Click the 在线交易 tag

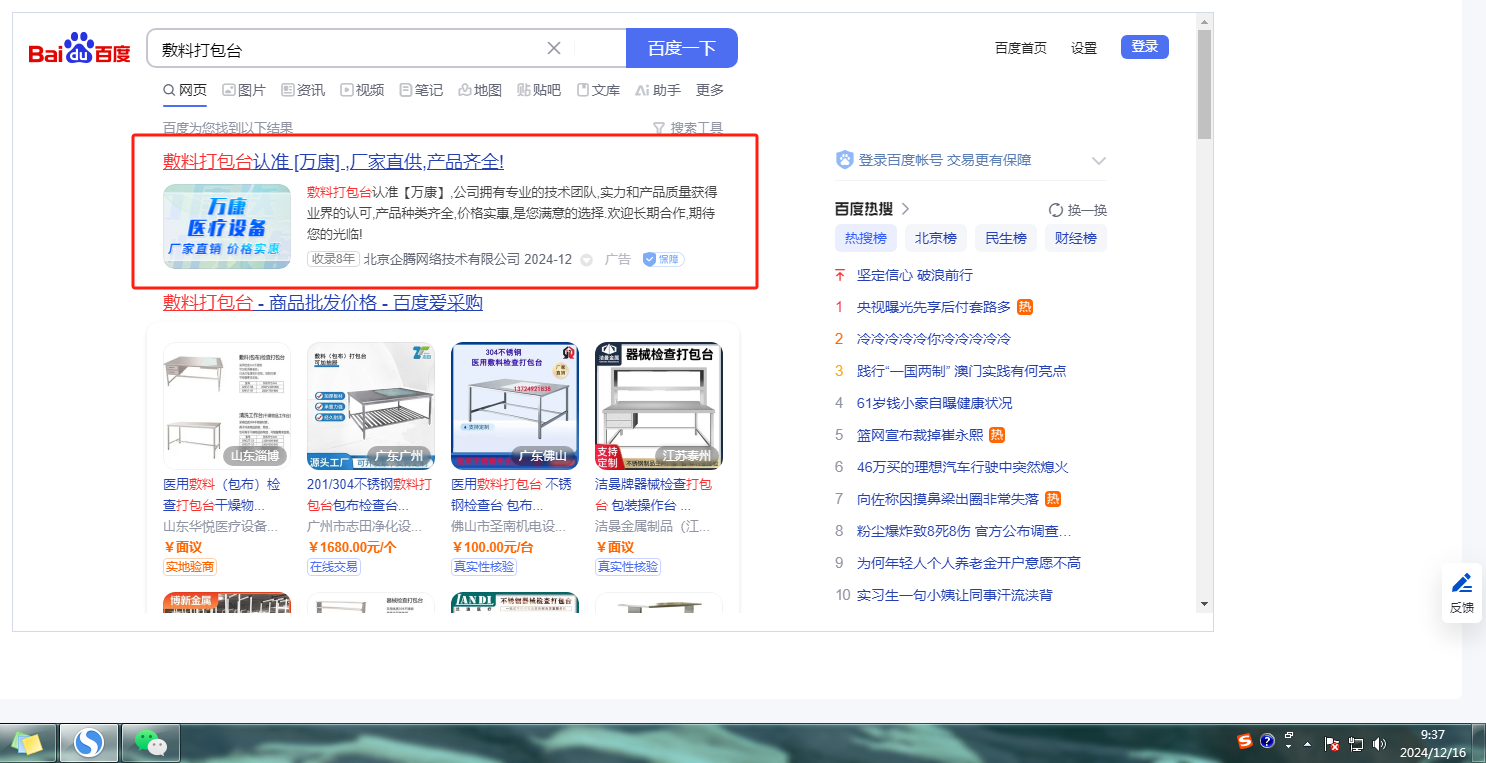coord(334,567)
